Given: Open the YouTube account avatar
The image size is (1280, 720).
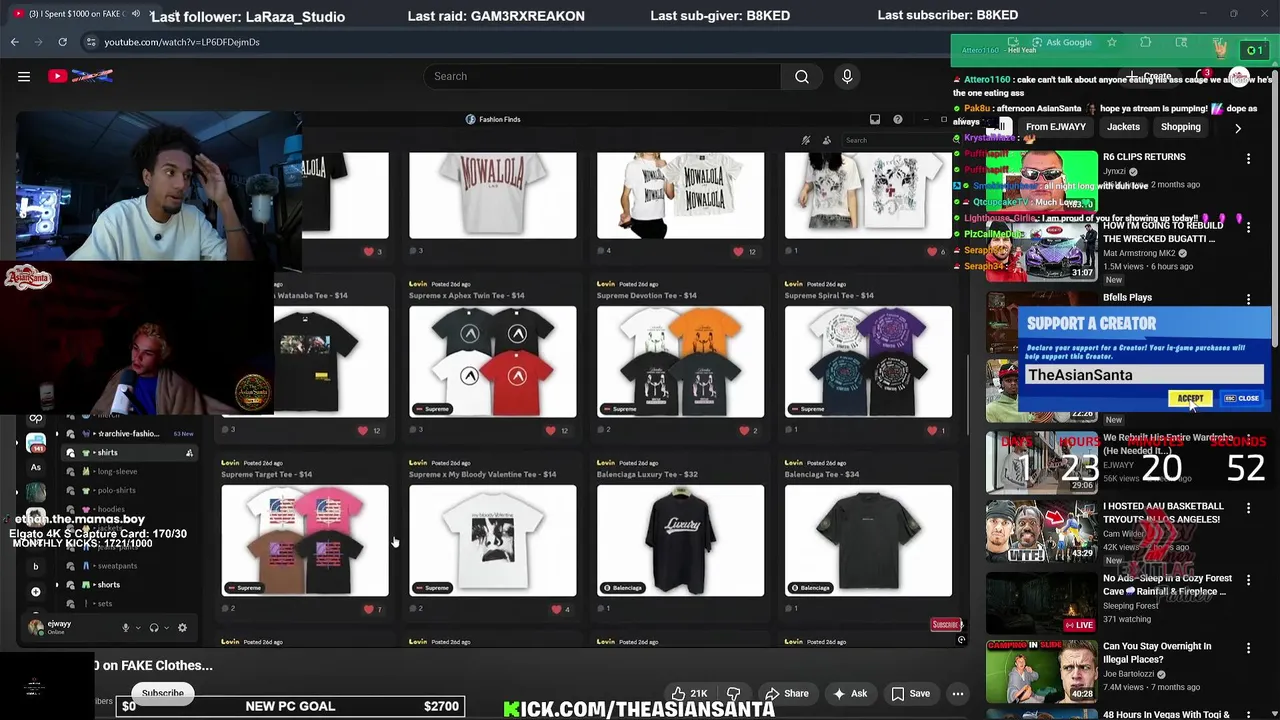Looking at the screenshot, I should (x=1240, y=77).
